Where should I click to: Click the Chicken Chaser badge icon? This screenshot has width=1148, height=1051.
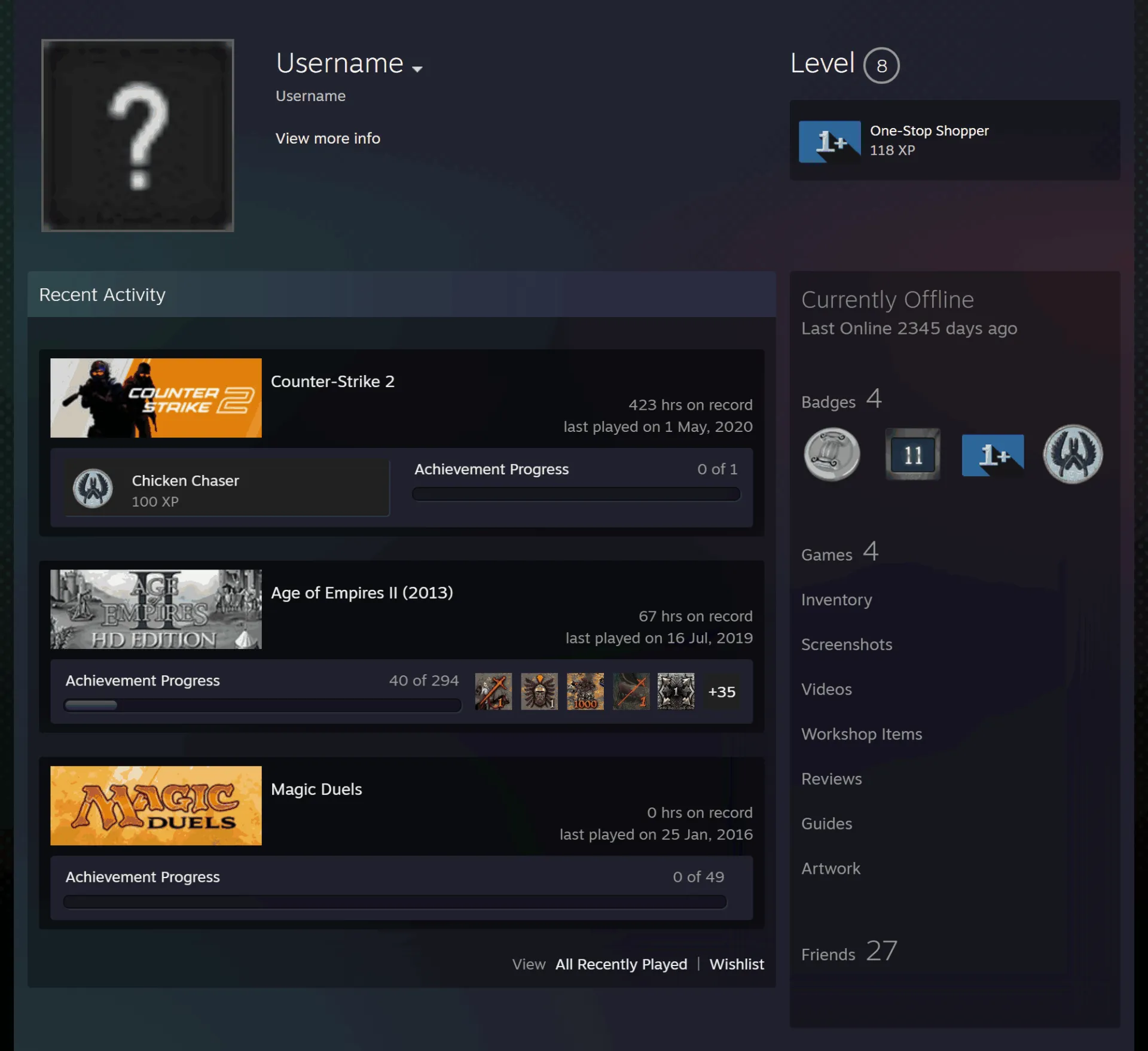click(x=93, y=489)
